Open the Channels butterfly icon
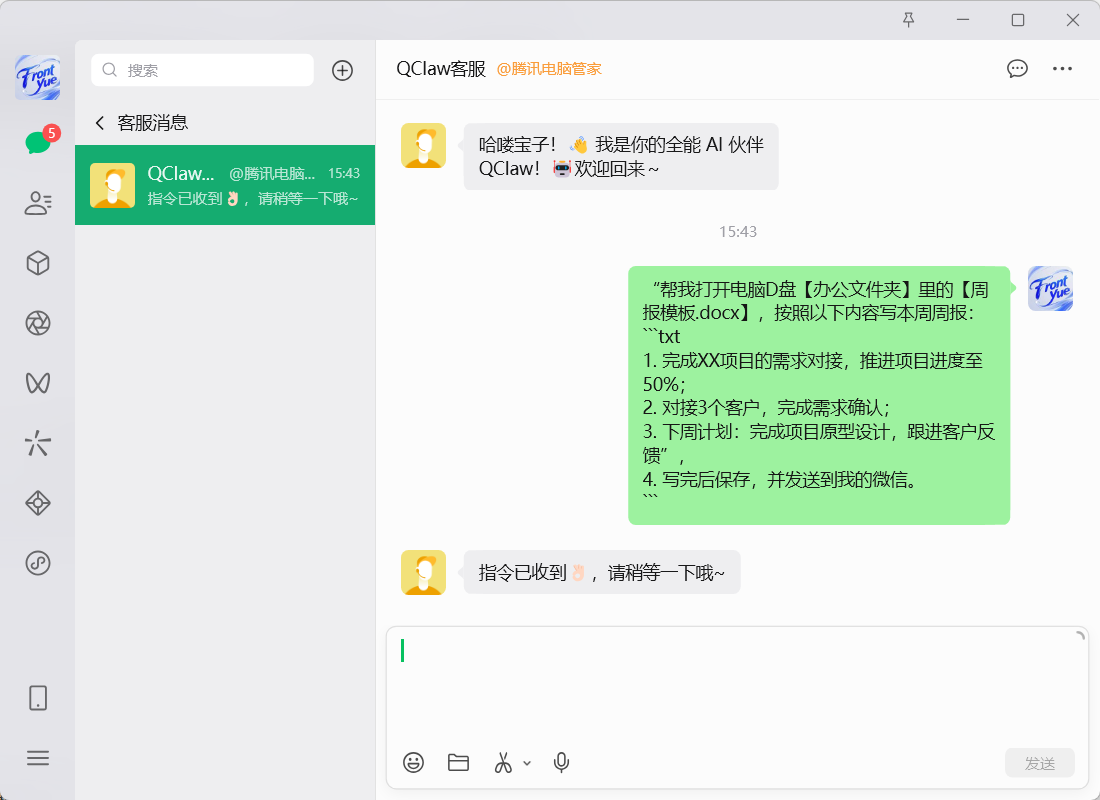The width and height of the screenshot is (1100, 800). point(38,383)
